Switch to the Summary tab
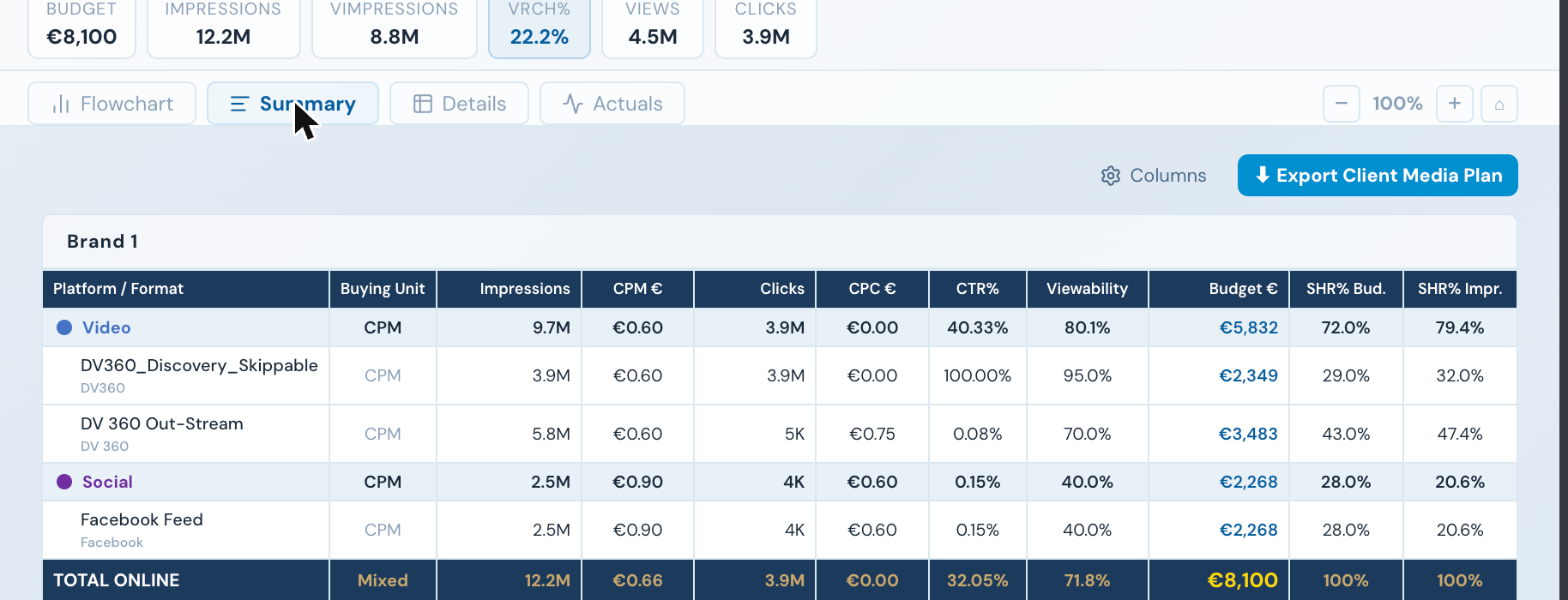 [x=293, y=104]
